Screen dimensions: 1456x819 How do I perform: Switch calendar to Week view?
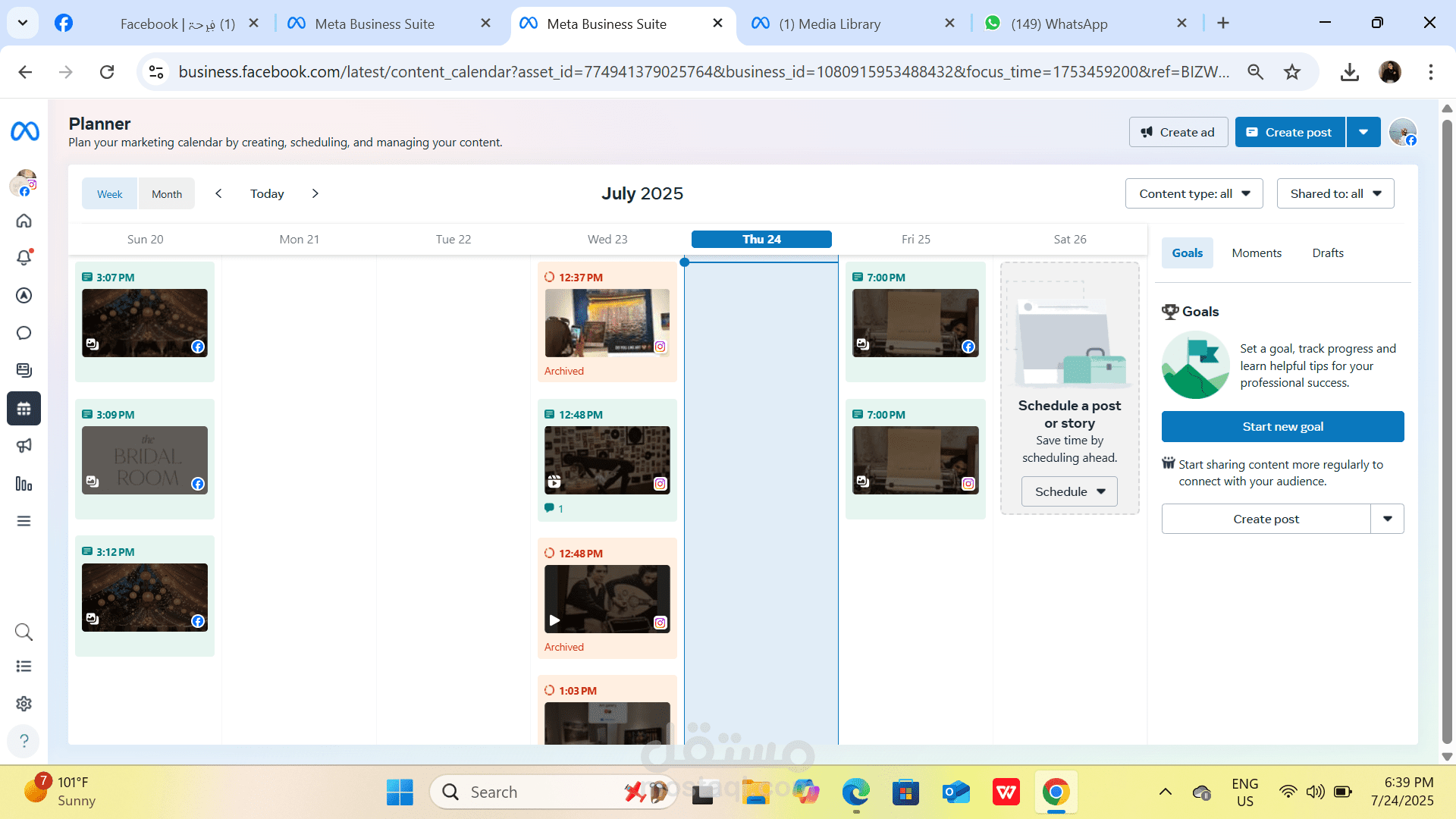pyautogui.click(x=109, y=194)
